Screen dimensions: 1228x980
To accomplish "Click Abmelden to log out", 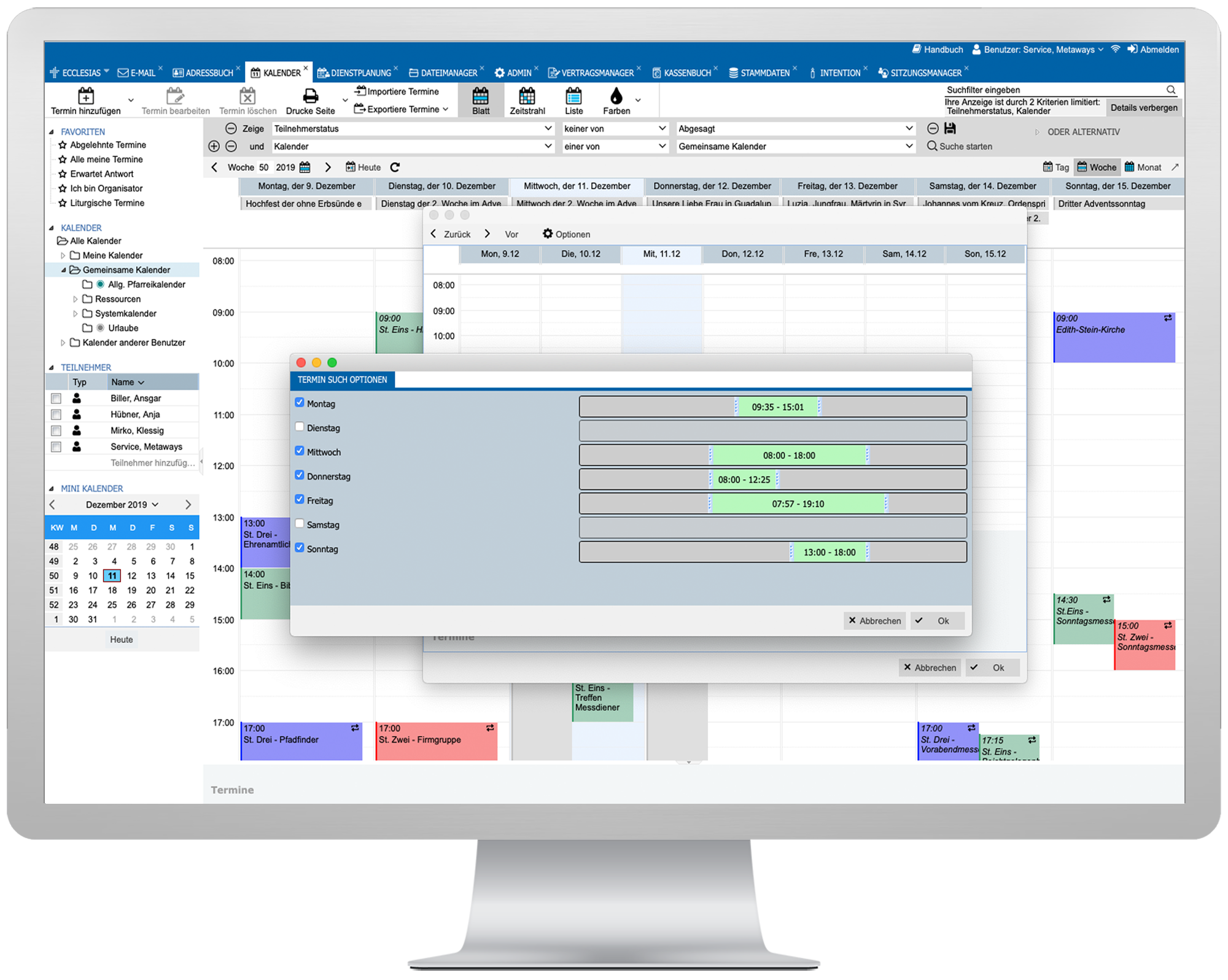I will click(1153, 50).
